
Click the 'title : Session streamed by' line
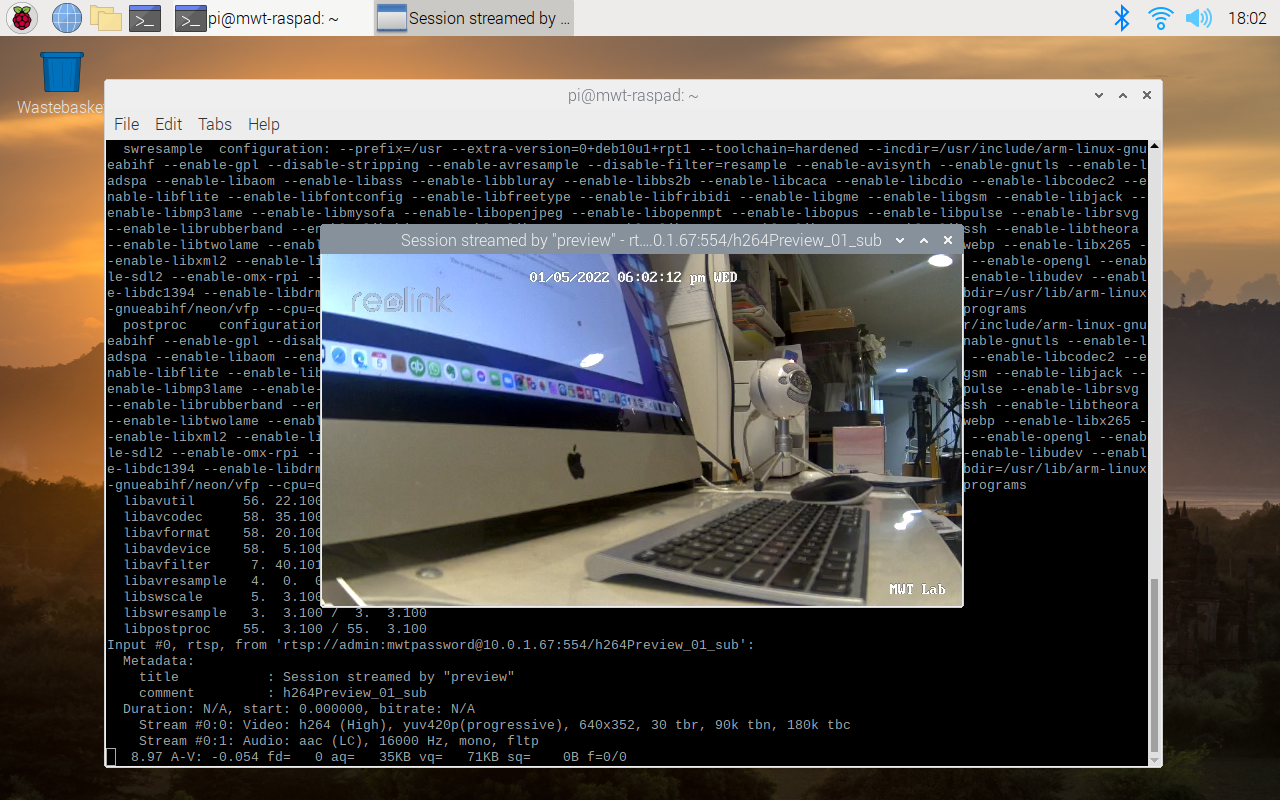(x=327, y=677)
